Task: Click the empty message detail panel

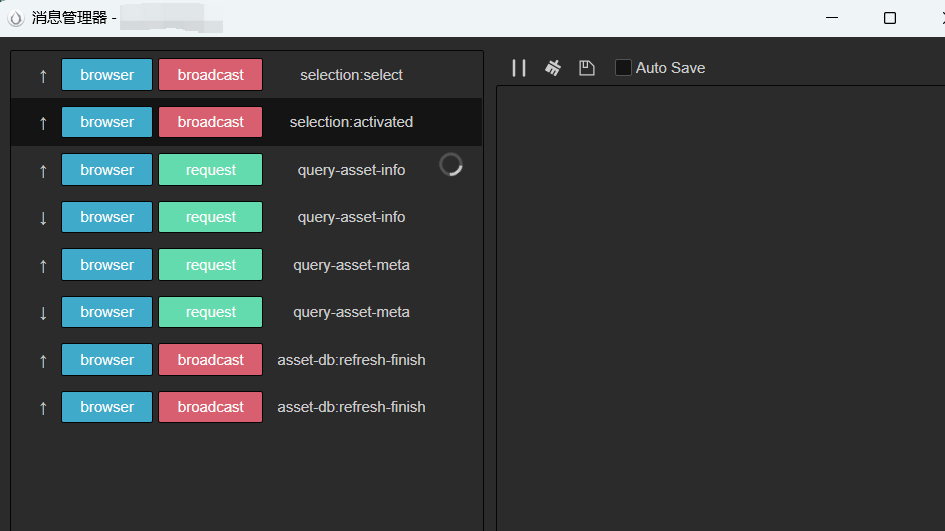Action: click(720, 300)
